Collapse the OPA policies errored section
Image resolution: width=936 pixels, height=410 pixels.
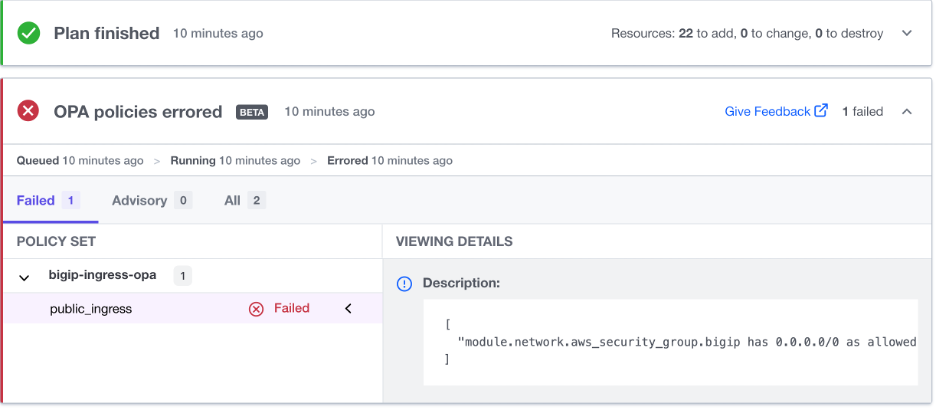[907, 111]
